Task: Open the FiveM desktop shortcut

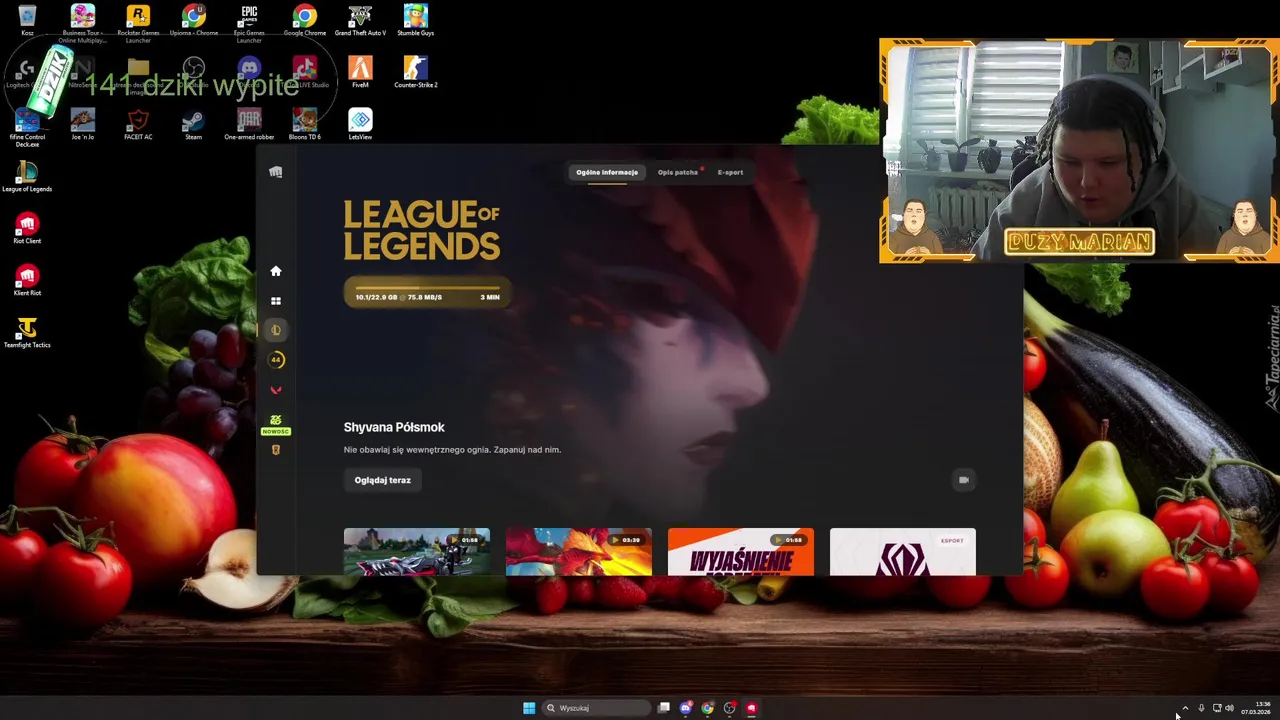Action: (x=360, y=72)
